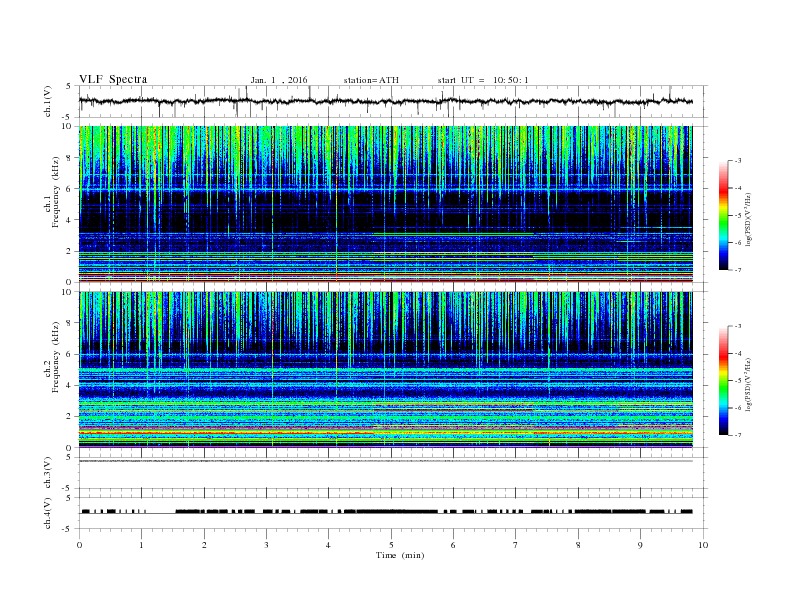The image size is (792, 612).
Task: Click the ch.2 colorbar 'log(PSD)(V²/Hz)' label
Action: 748,384
